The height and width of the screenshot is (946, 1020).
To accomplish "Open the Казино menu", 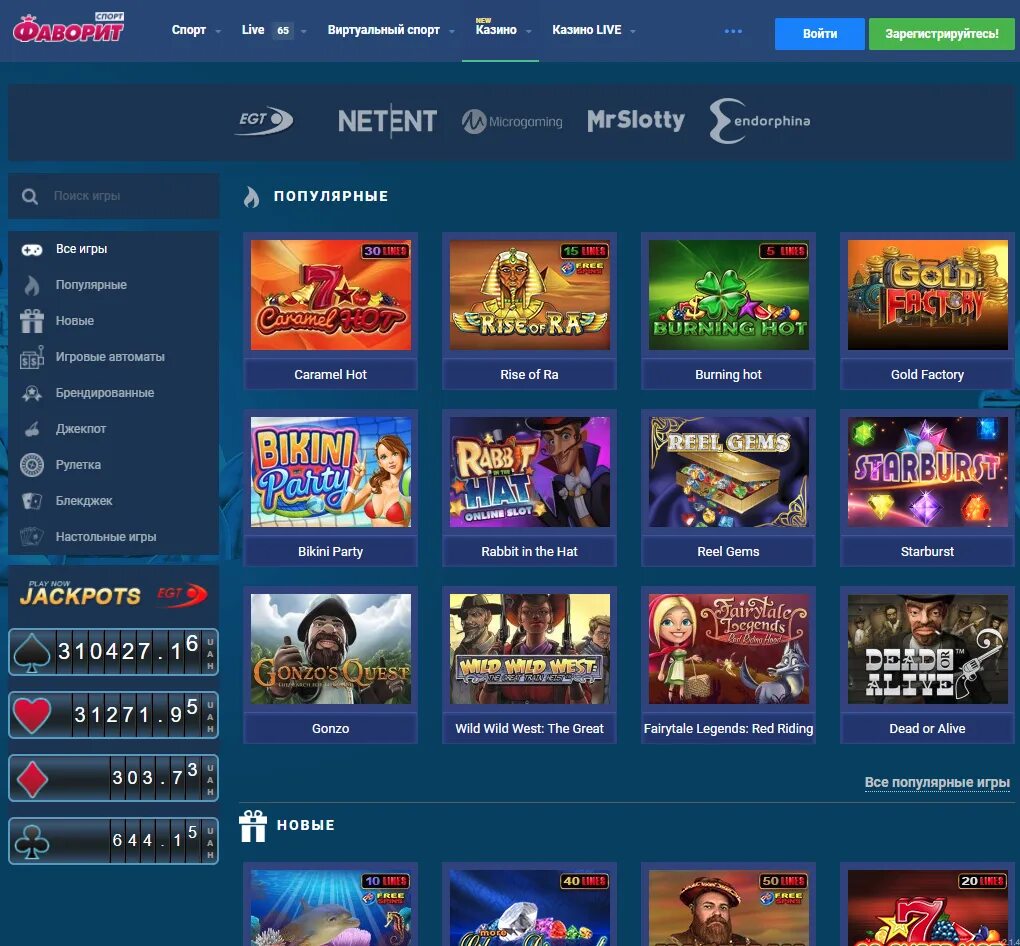I will coord(496,30).
